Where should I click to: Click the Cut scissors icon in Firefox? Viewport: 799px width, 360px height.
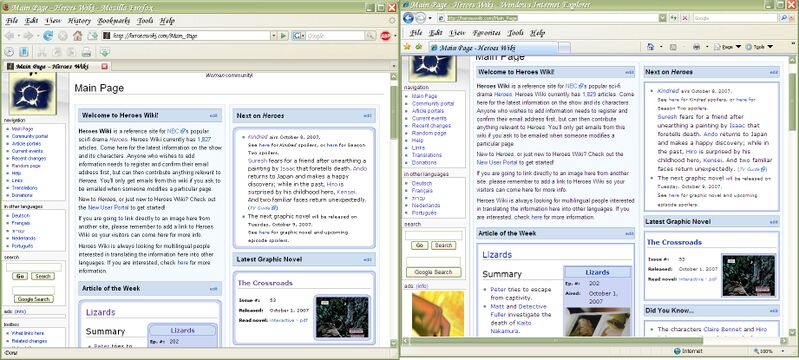click(x=42, y=52)
